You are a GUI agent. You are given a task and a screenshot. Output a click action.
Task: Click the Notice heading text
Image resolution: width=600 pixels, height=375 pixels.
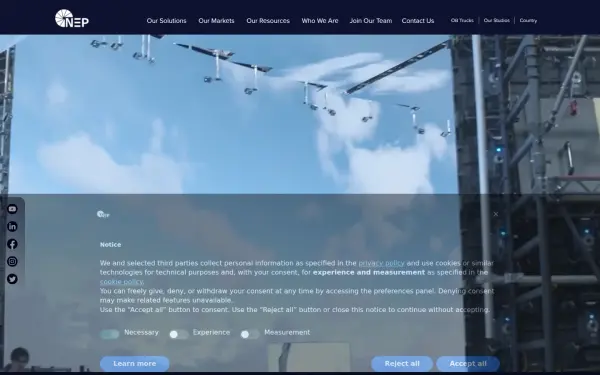(x=110, y=245)
